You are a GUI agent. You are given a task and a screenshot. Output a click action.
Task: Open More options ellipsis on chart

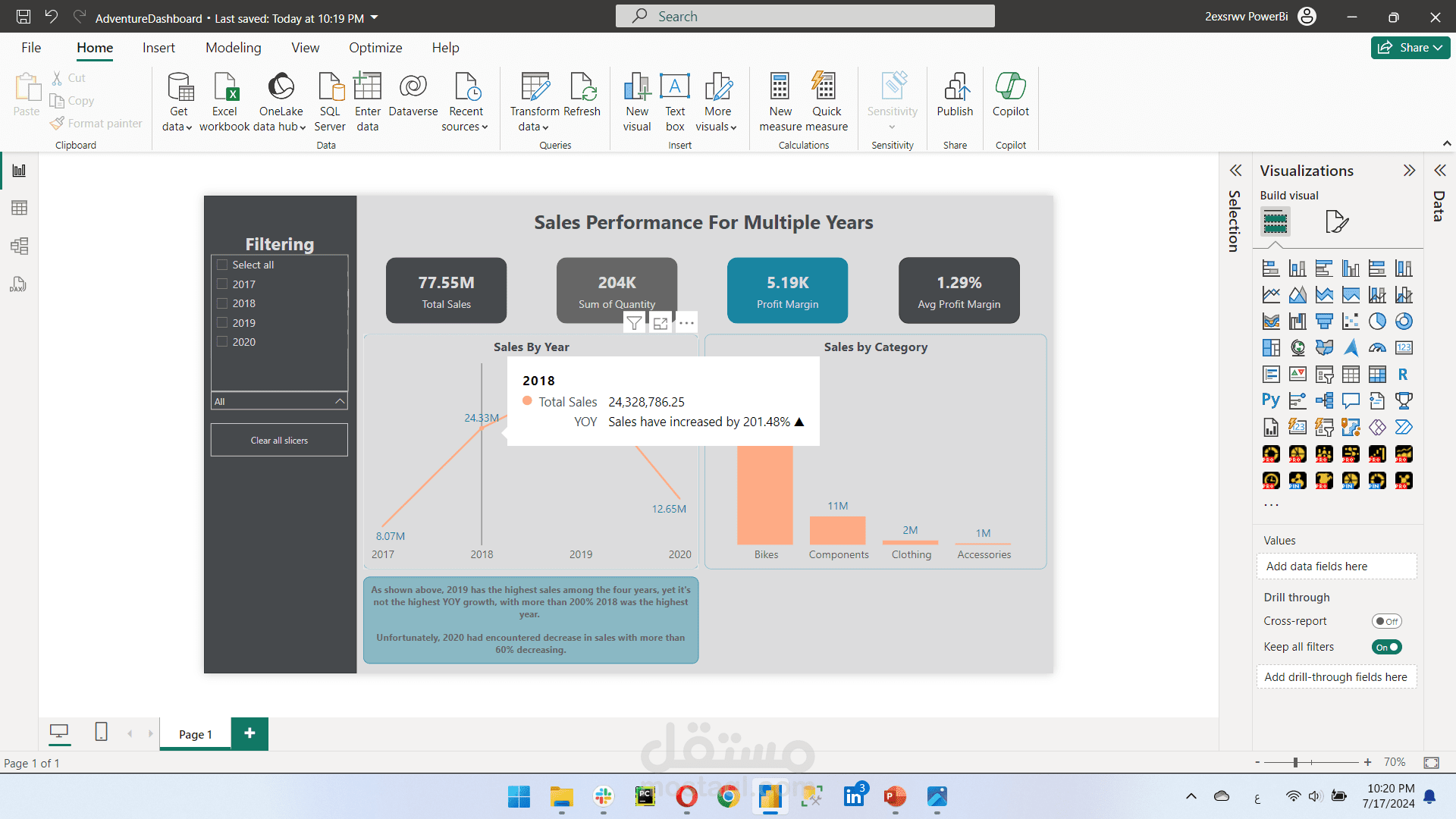pyautogui.click(x=686, y=324)
